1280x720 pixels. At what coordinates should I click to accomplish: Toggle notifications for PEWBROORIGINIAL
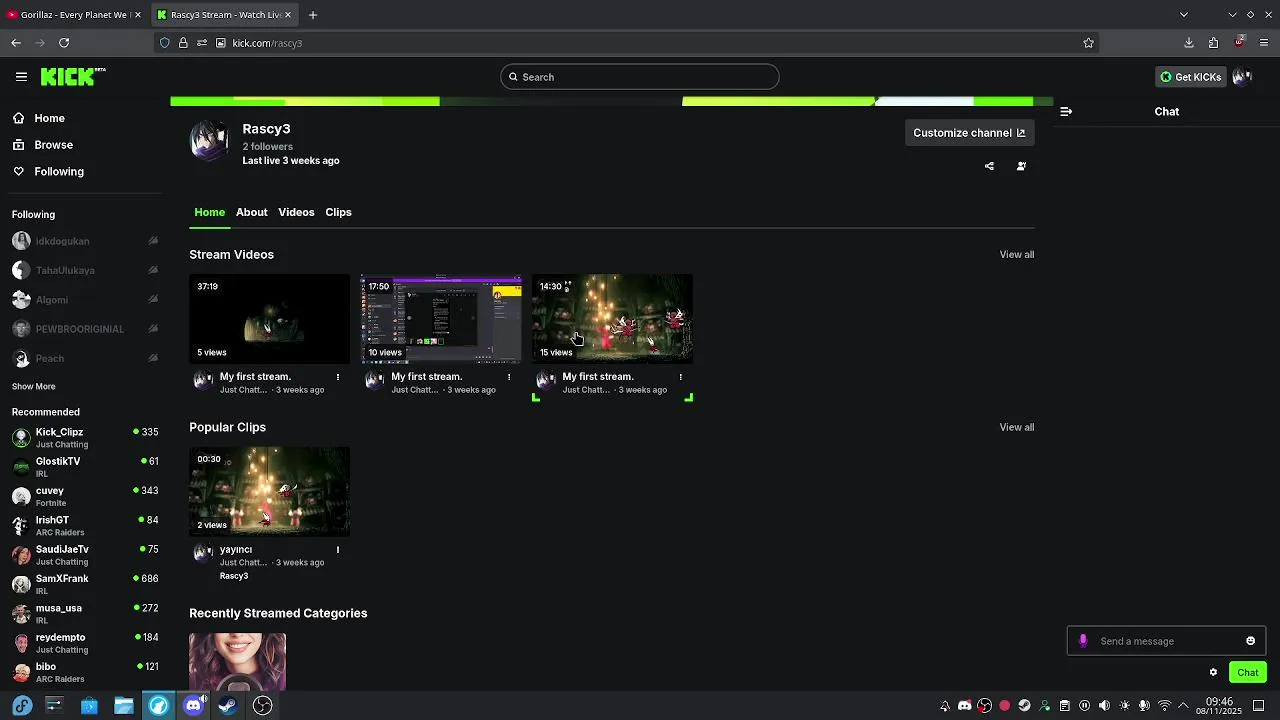[x=153, y=329]
